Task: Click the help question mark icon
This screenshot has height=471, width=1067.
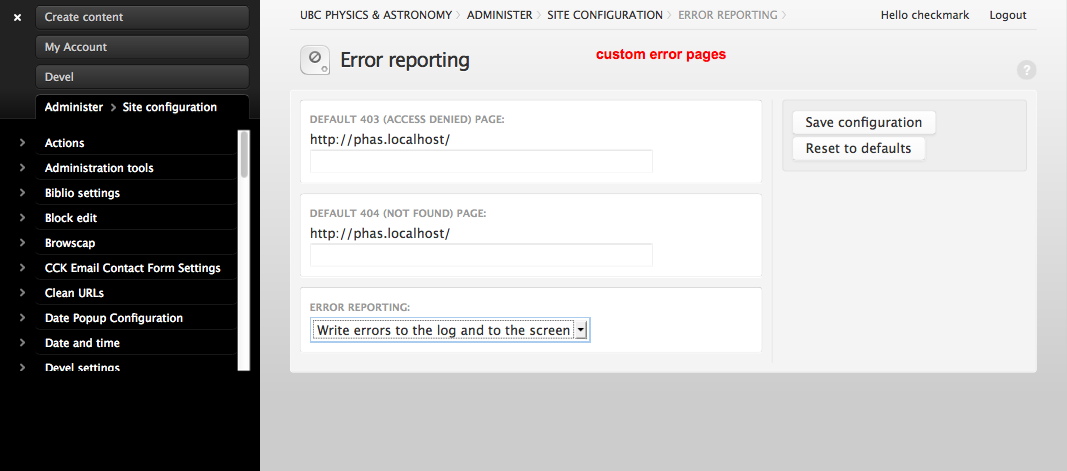Action: click(1026, 70)
